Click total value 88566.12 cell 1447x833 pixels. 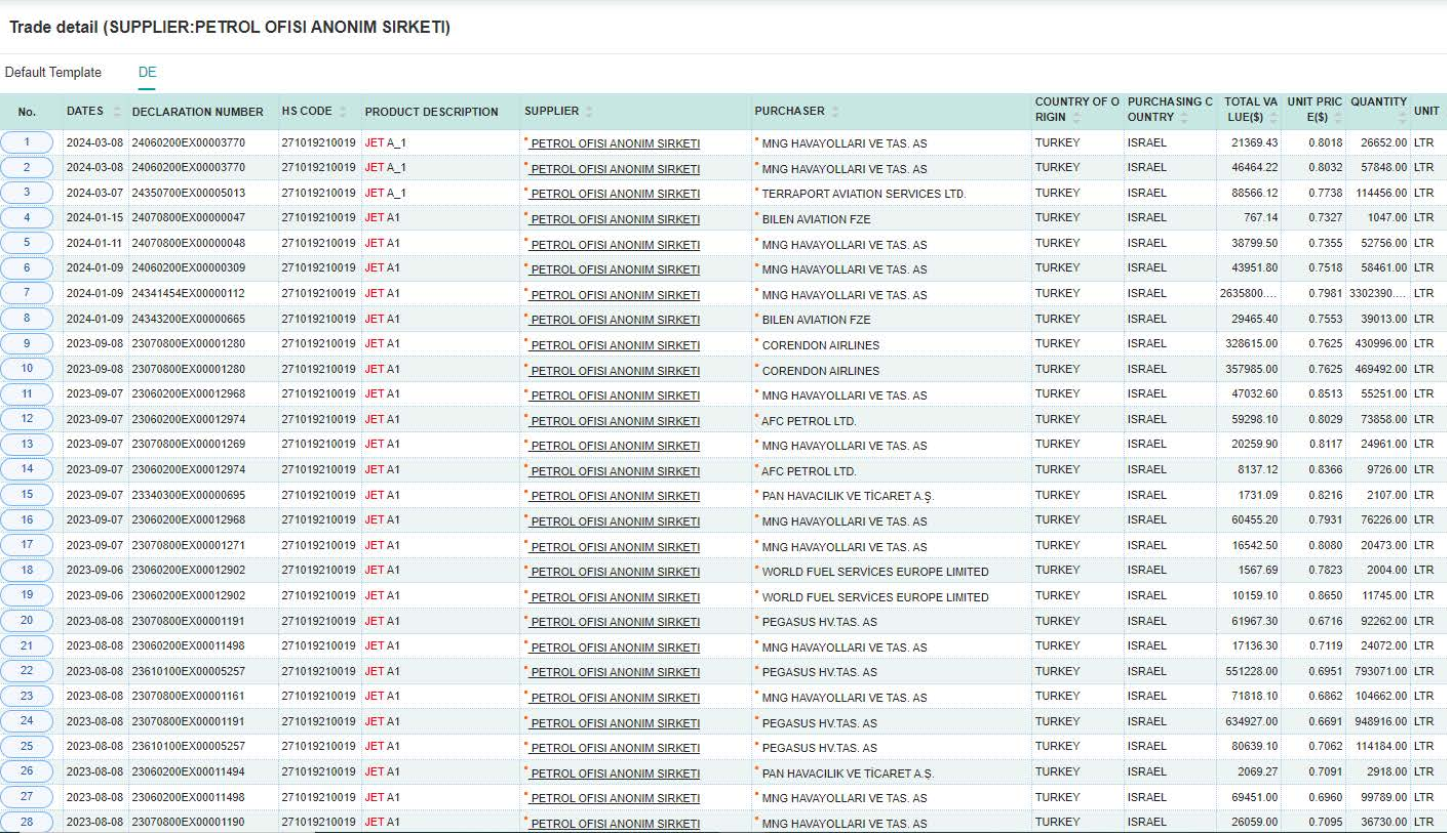(x=1254, y=193)
